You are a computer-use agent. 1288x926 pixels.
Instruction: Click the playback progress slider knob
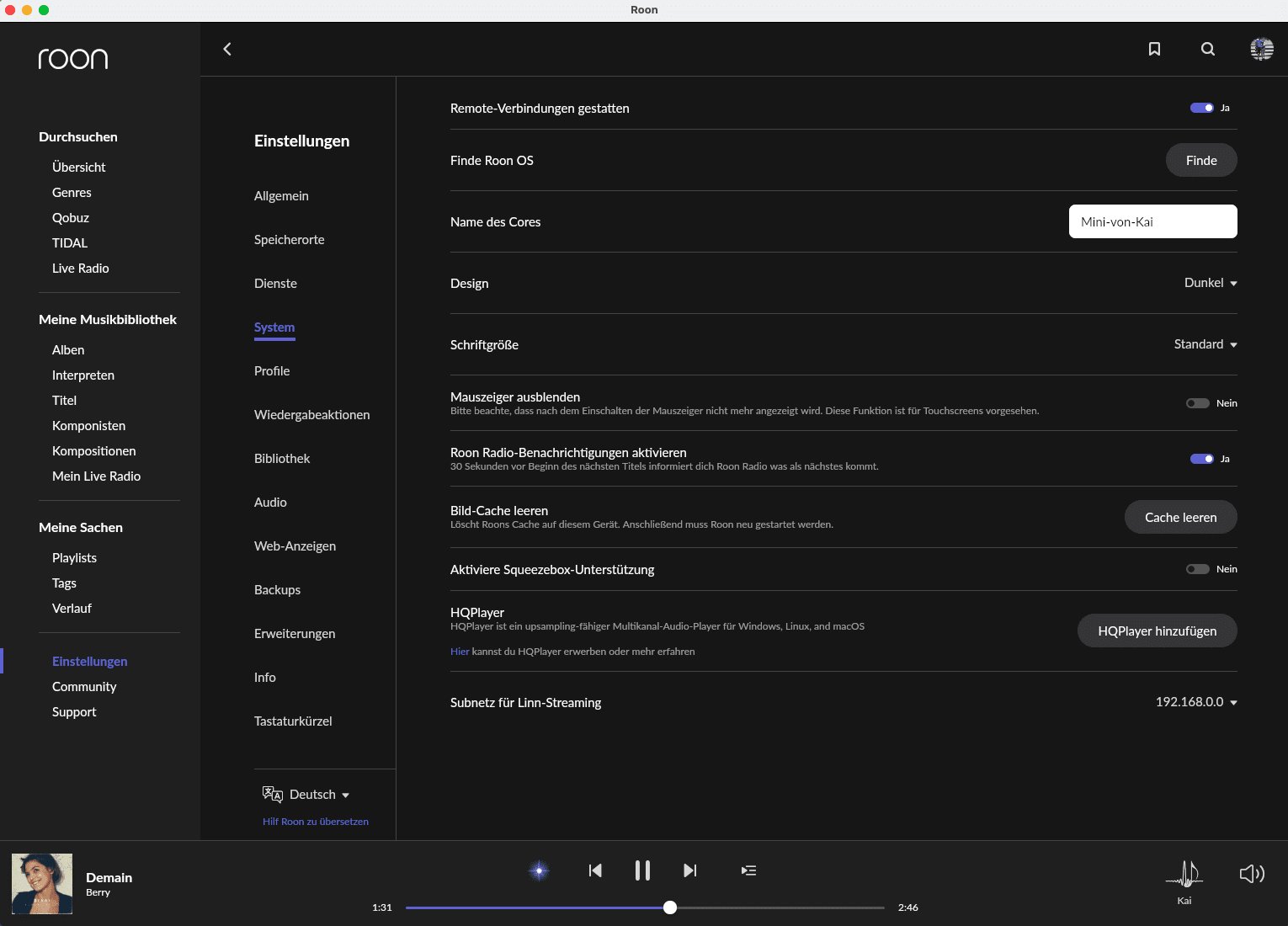[x=670, y=907]
